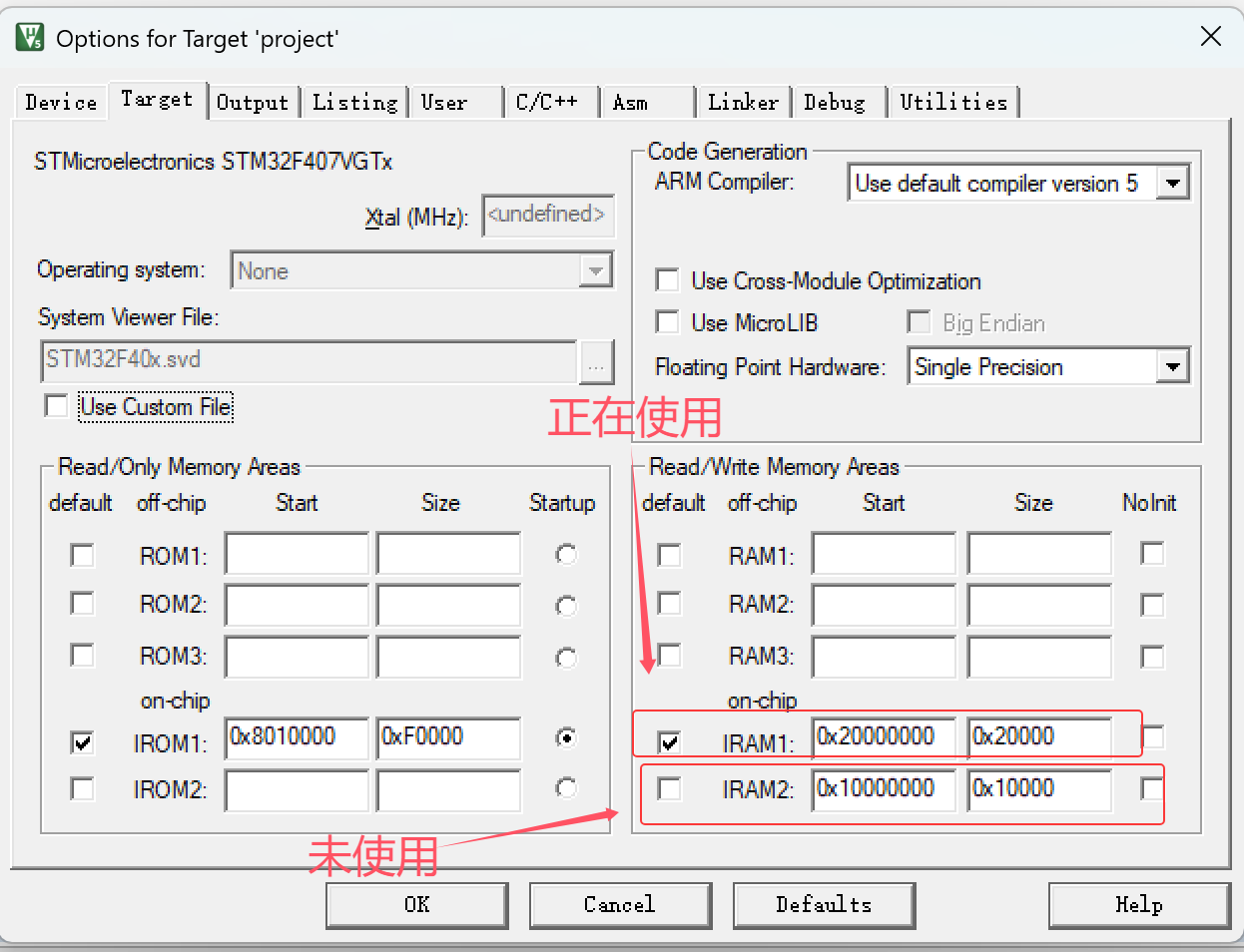The height and width of the screenshot is (952, 1244).
Task: Open the Listing tab
Action: [x=354, y=103]
